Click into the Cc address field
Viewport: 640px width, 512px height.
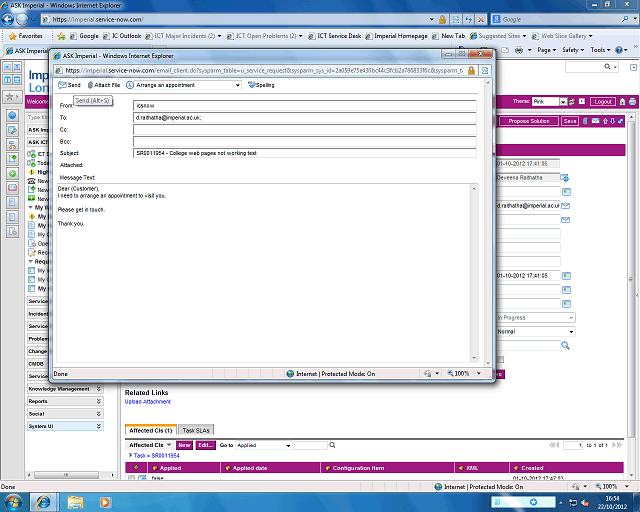305,129
